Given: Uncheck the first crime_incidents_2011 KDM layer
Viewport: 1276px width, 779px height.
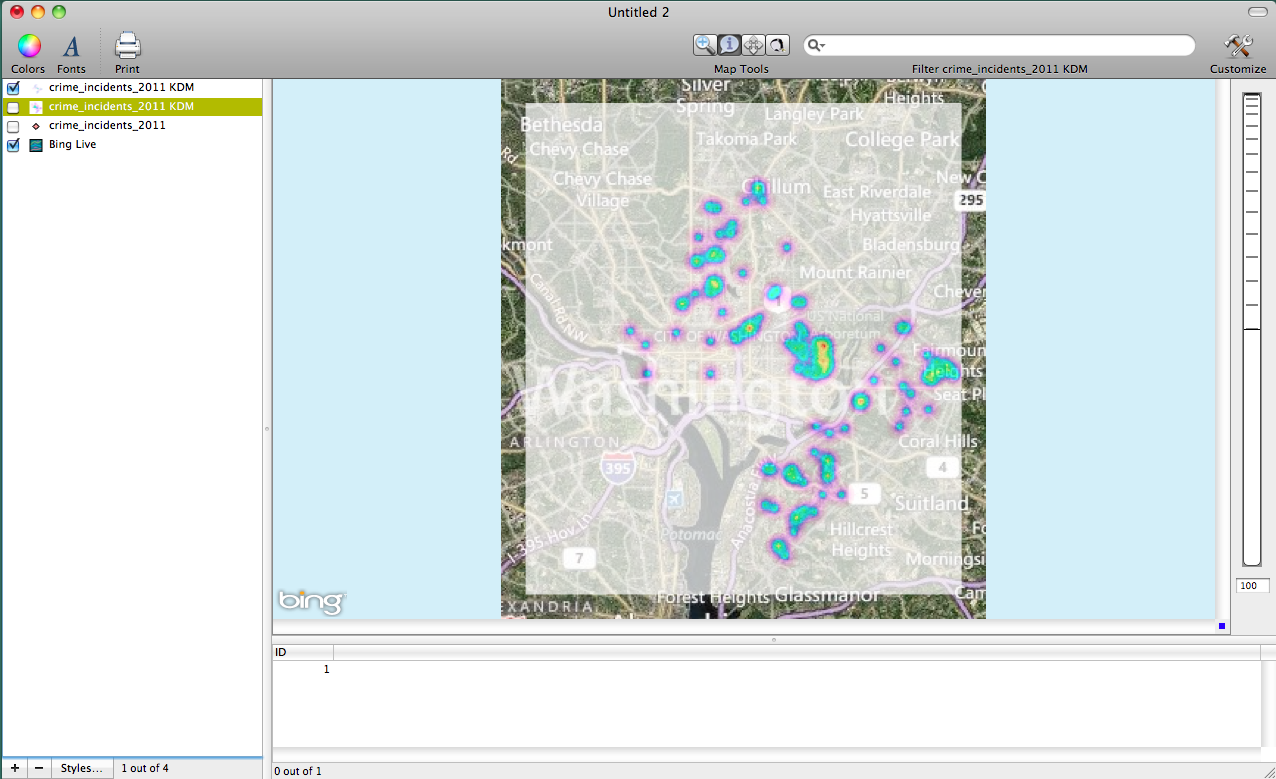Looking at the screenshot, I should [x=13, y=88].
